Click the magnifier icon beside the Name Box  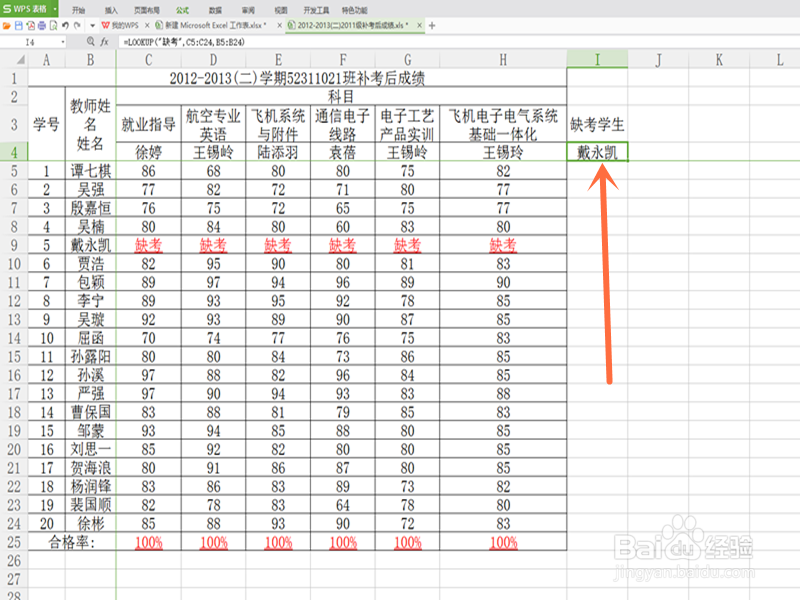click(x=90, y=42)
